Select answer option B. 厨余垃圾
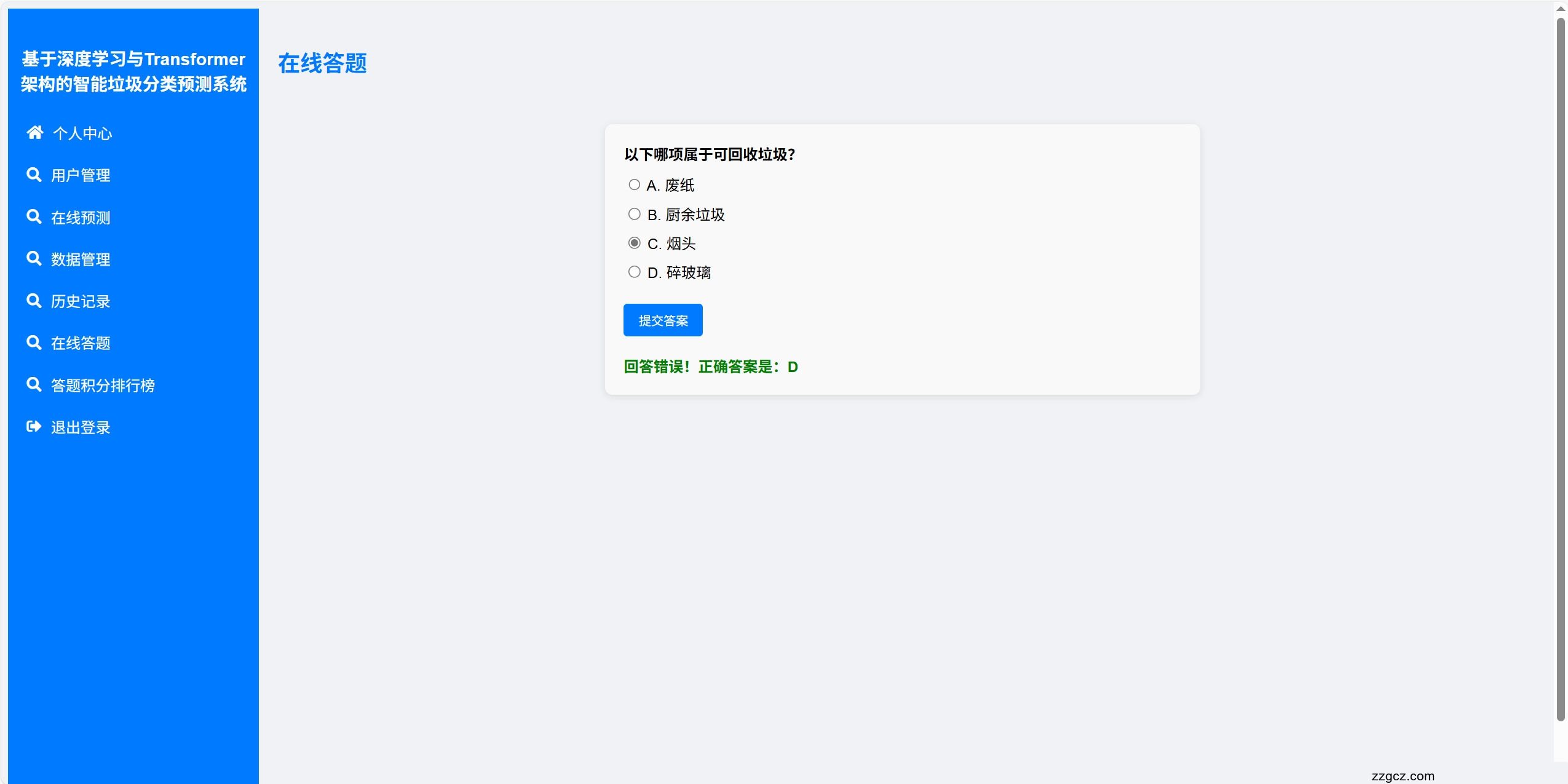The width and height of the screenshot is (1568, 784). tap(634, 213)
